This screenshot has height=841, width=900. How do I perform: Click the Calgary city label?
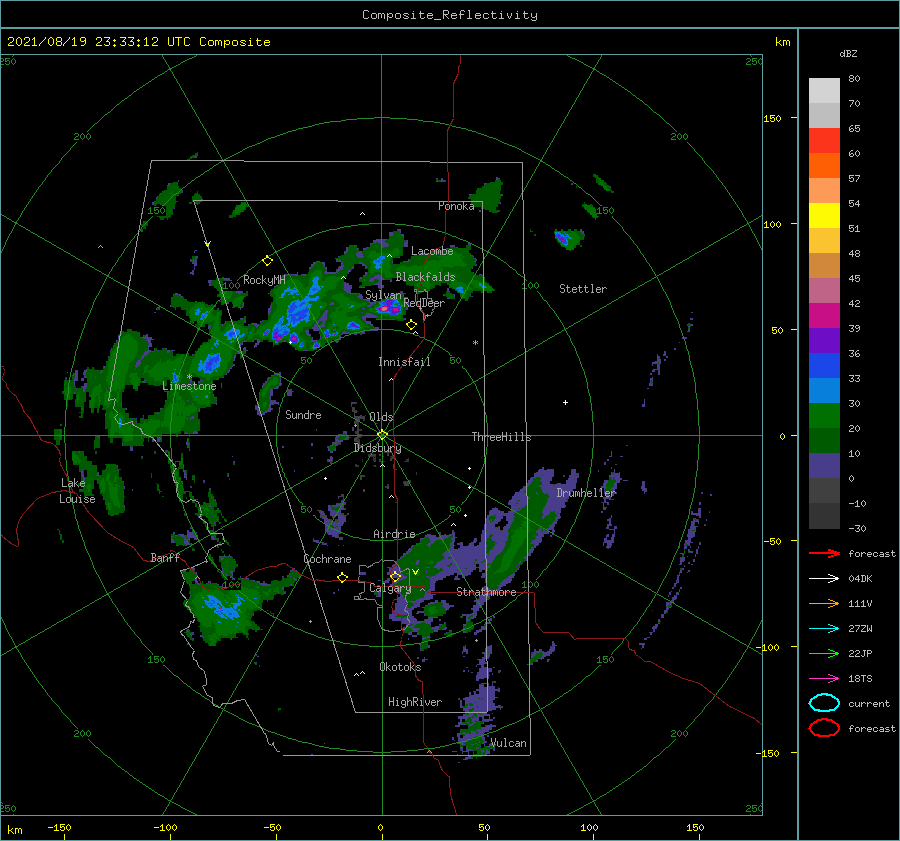click(x=390, y=588)
